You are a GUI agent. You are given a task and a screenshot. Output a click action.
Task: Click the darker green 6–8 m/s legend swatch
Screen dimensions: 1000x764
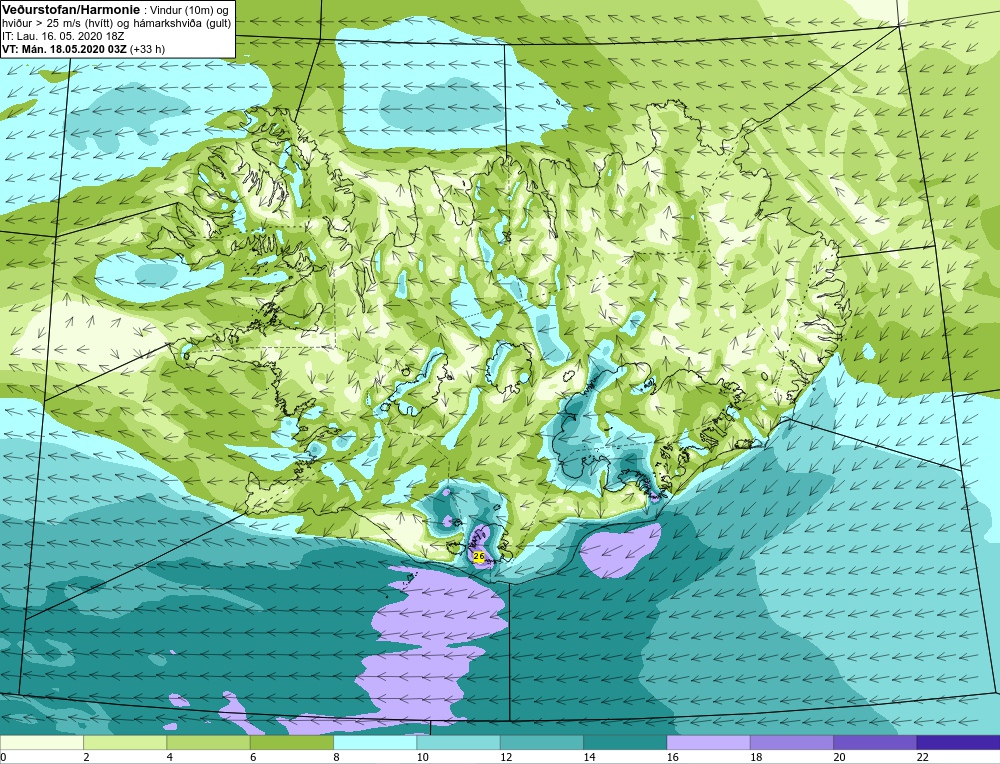[291, 742]
